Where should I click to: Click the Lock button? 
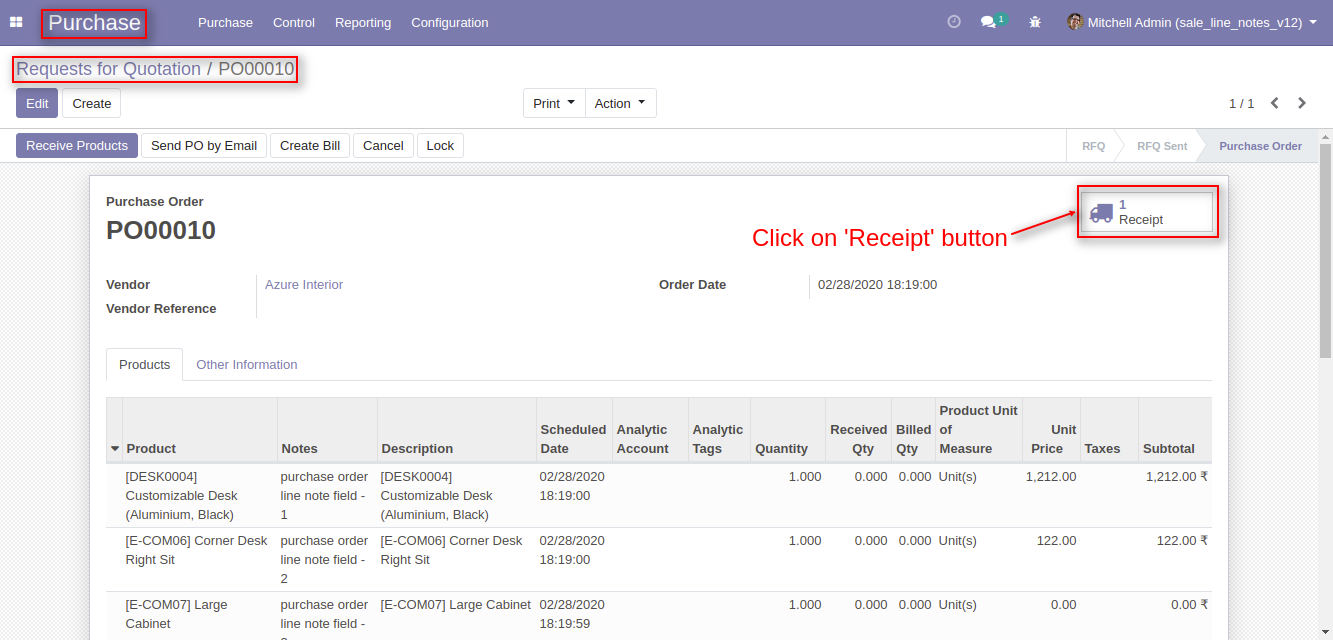[x=440, y=146]
